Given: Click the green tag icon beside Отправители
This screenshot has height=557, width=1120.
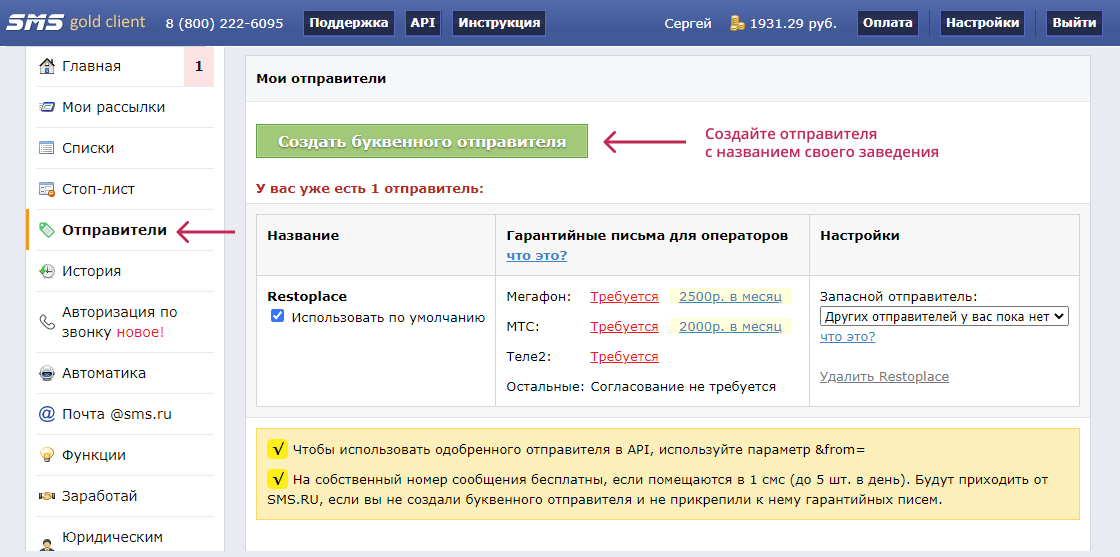Looking at the screenshot, I should click(x=47, y=230).
